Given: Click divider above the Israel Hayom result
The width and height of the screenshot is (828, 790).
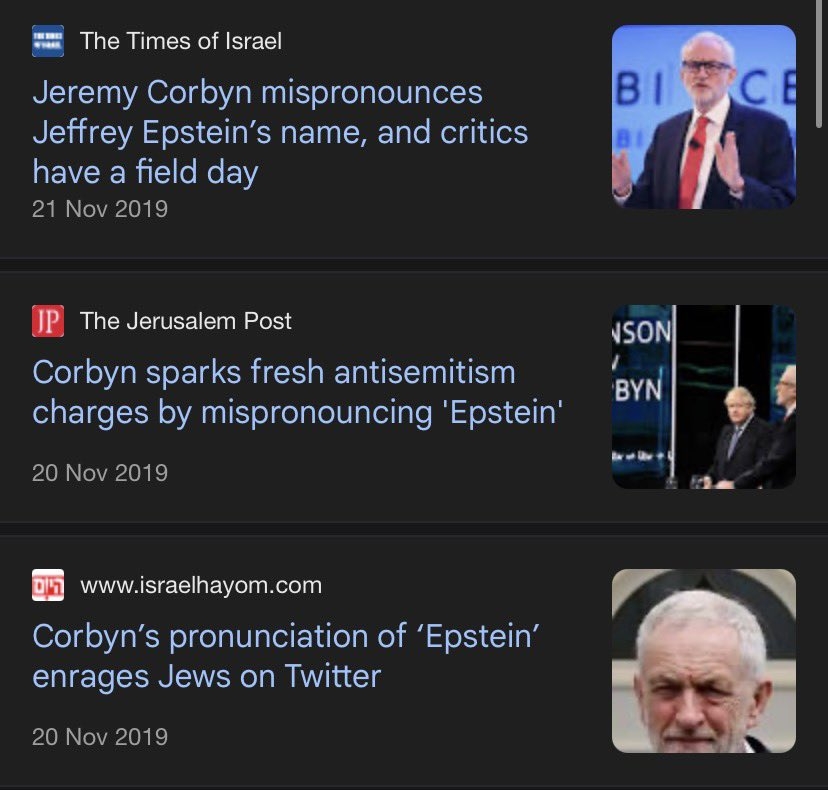Looking at the screenshot, I should (414, 528).
